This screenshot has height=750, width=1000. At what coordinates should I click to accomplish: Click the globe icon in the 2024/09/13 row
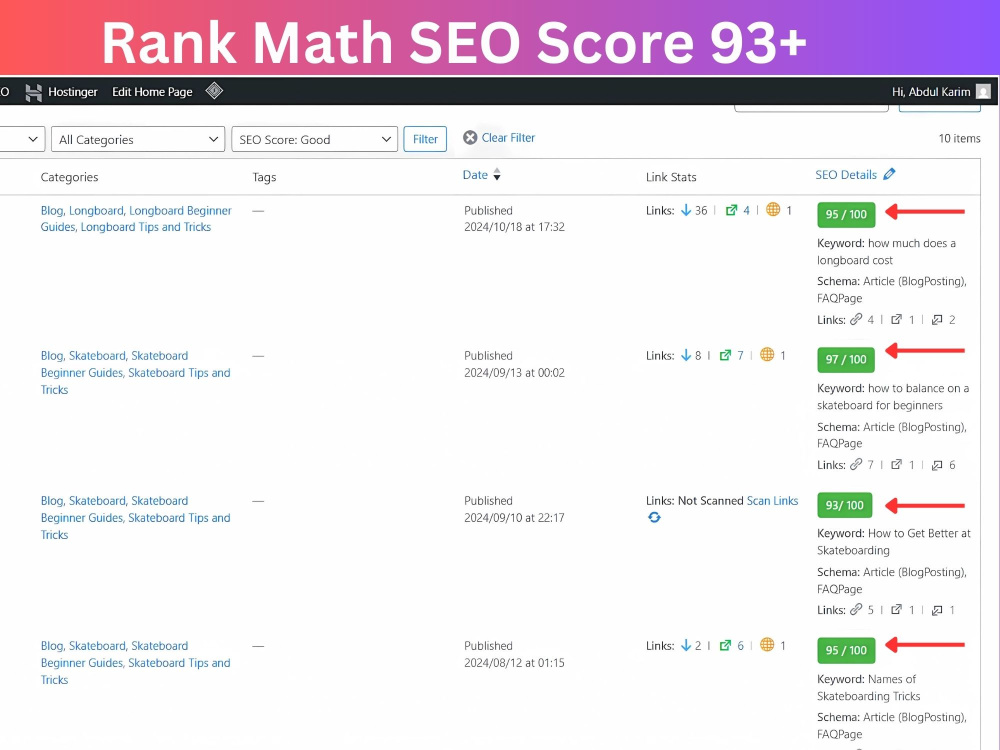point(767,355)
